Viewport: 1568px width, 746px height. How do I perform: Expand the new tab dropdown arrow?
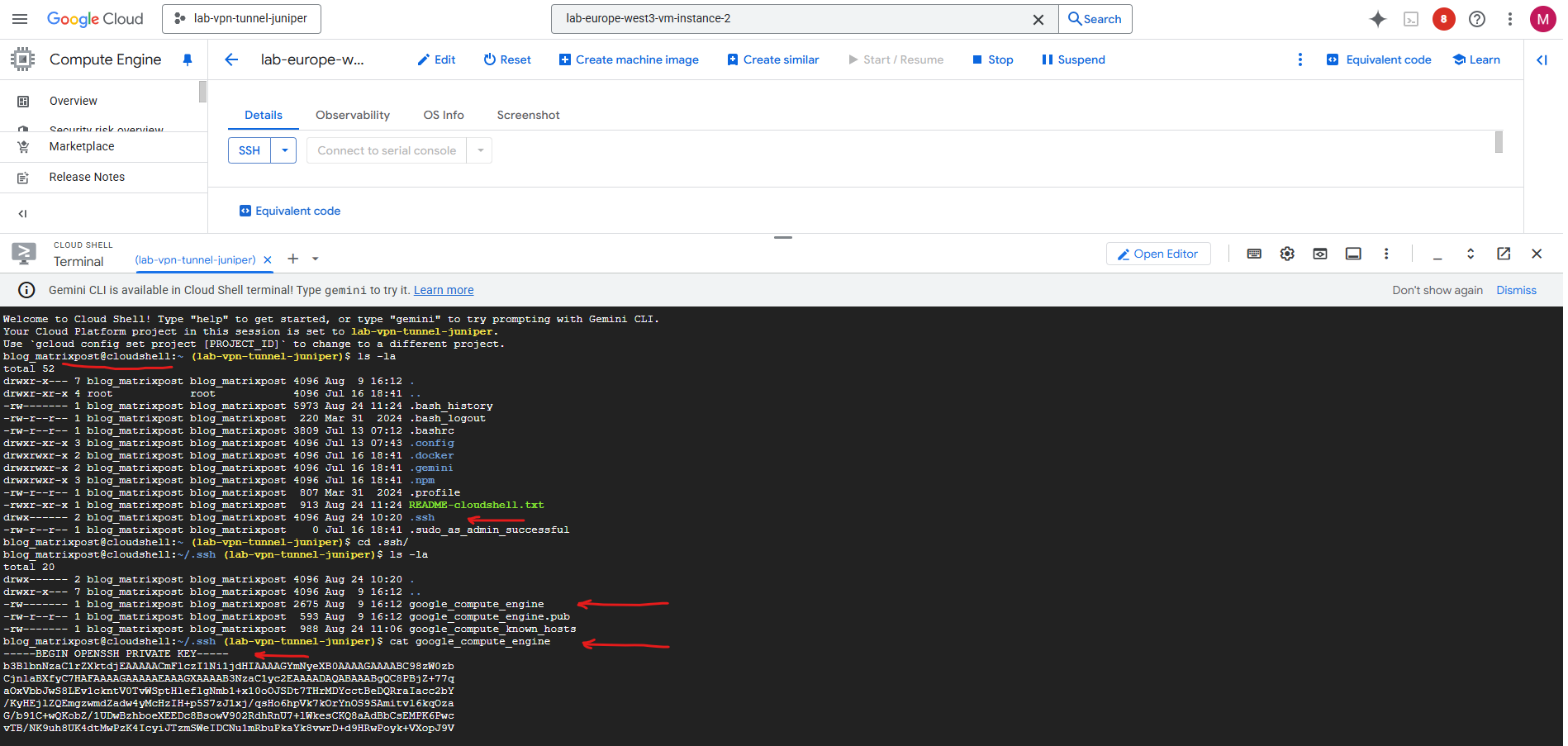point(316,259)
